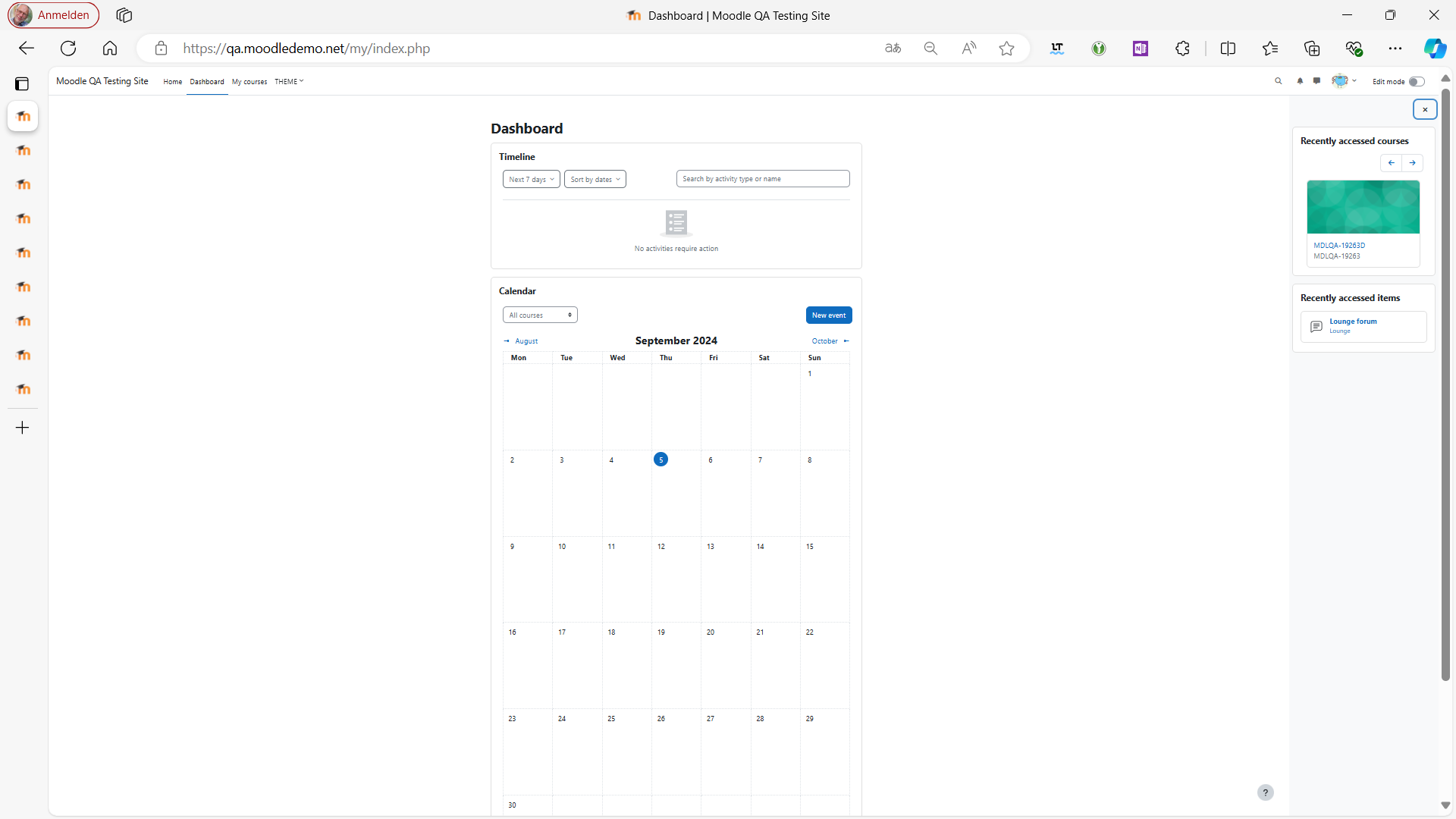Select calendar day 9
The height and width of the screenshot is (819, 1456).
tap(512, 547)
